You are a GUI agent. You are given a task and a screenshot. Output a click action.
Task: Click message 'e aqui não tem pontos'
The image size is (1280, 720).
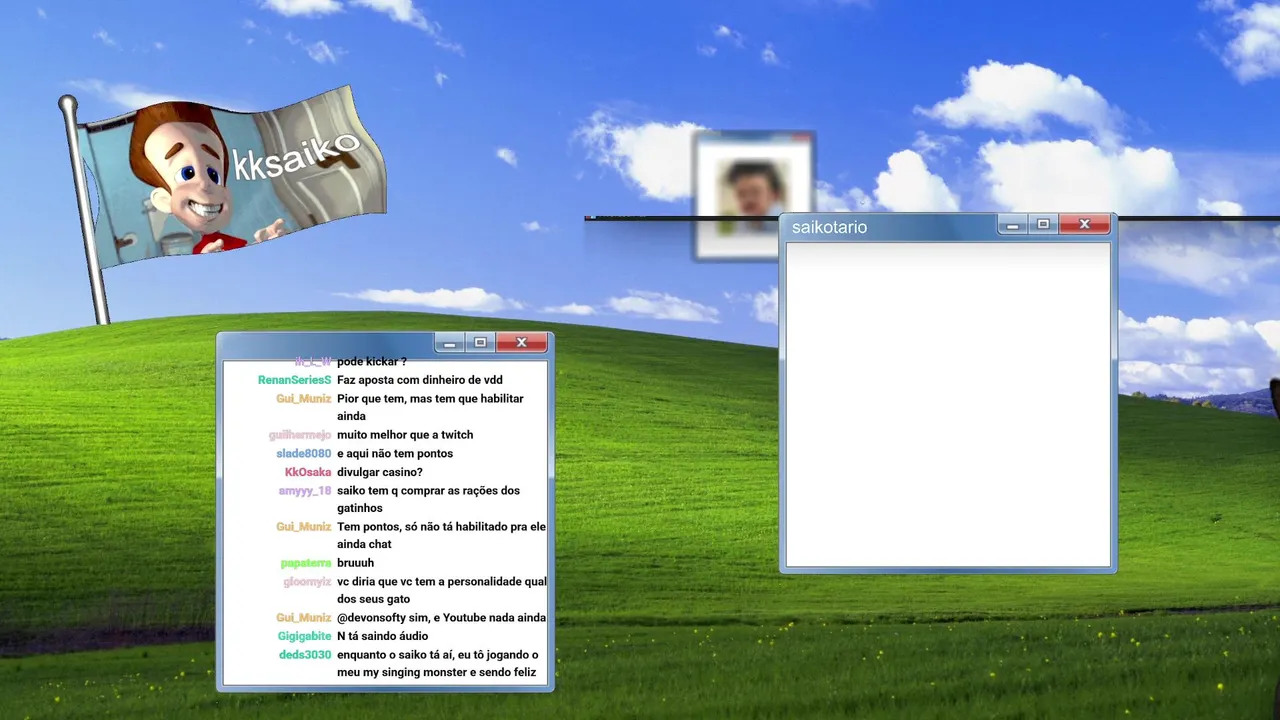(395, 454)
